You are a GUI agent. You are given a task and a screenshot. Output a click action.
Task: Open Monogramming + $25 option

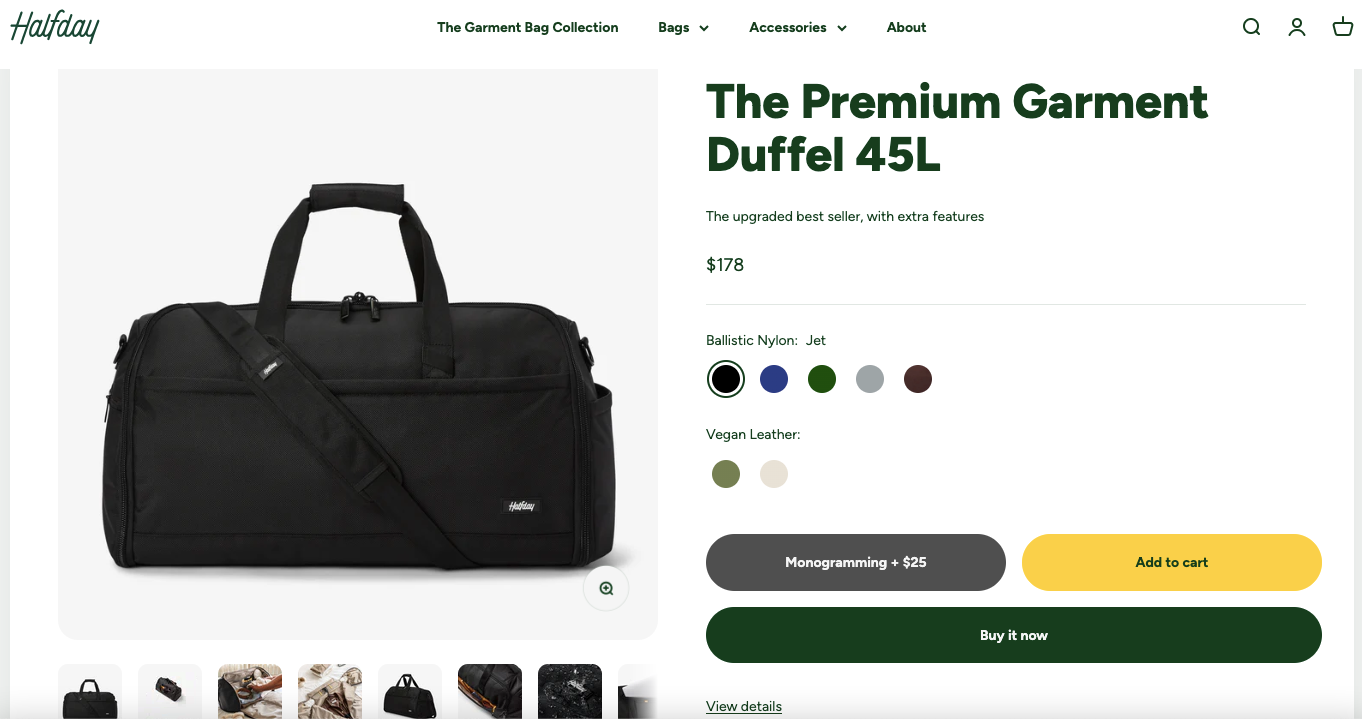[x=856, y=562]
